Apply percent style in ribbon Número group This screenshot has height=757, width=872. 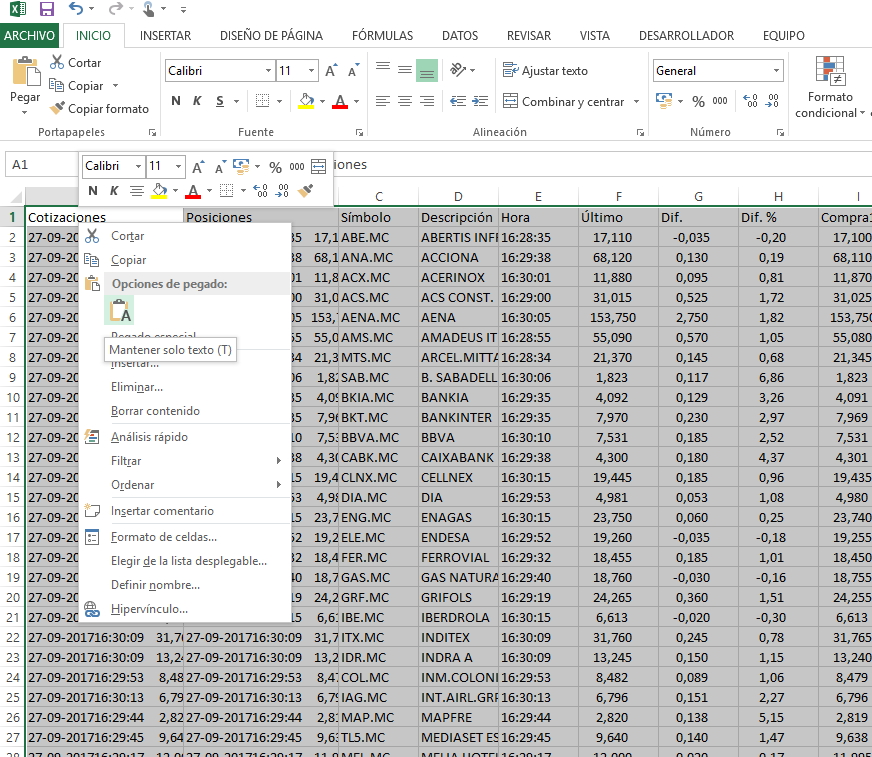[x=698, y=101]
